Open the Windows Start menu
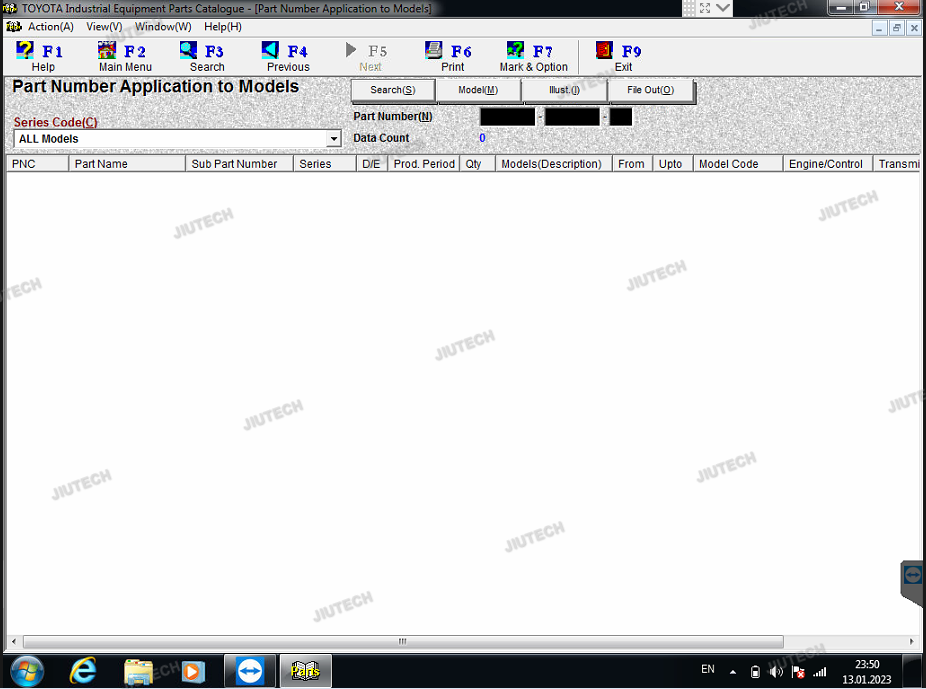Viewport: 926px width, 689px height. tap(27, 671)
